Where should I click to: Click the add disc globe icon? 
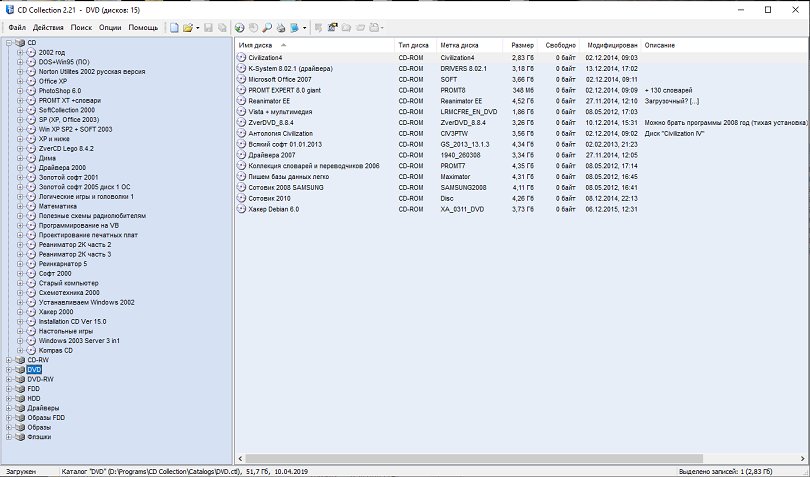(x=239, y=27)
